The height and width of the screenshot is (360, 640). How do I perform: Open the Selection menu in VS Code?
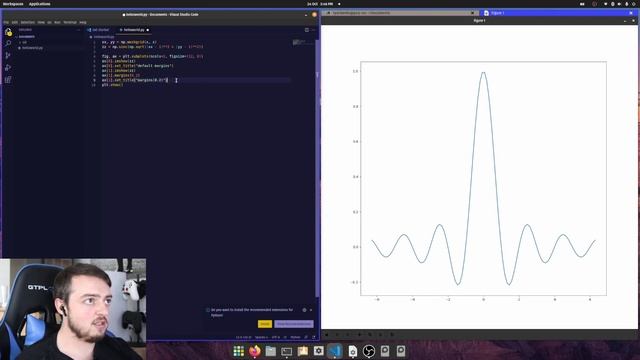coord(28,22)
